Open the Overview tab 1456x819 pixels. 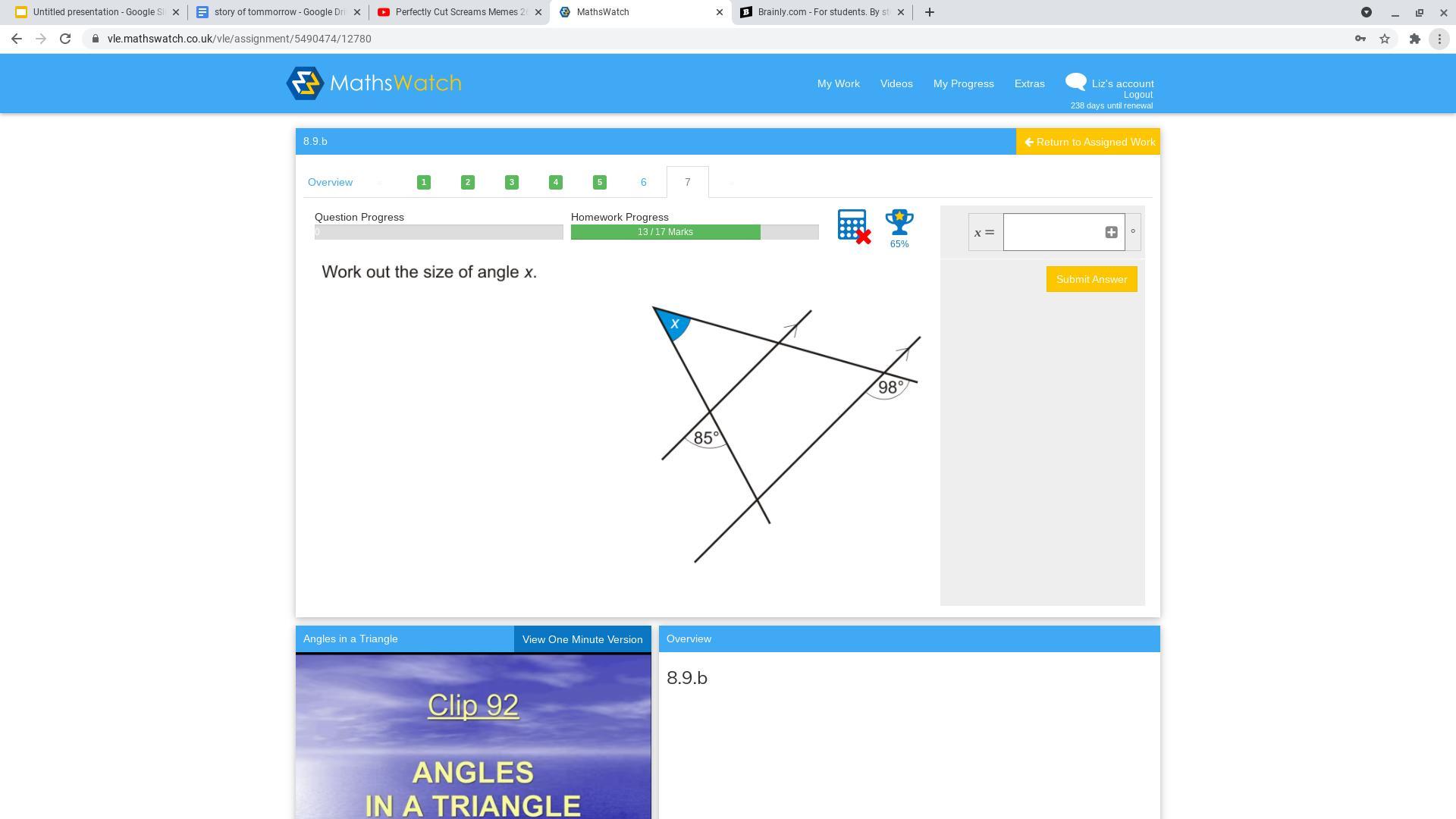[330, 182]
